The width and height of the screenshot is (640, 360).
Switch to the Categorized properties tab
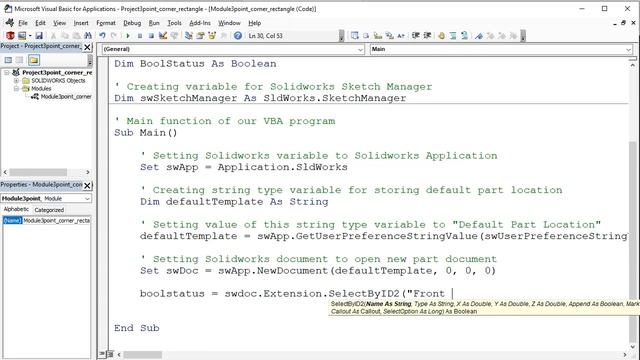[49, 210]
